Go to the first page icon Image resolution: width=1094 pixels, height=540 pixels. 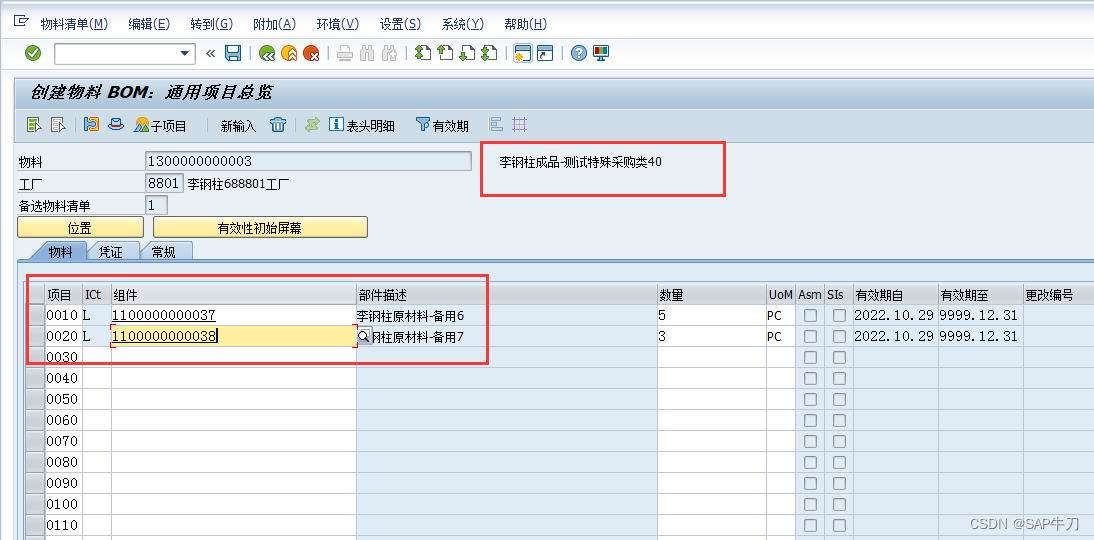422,53
